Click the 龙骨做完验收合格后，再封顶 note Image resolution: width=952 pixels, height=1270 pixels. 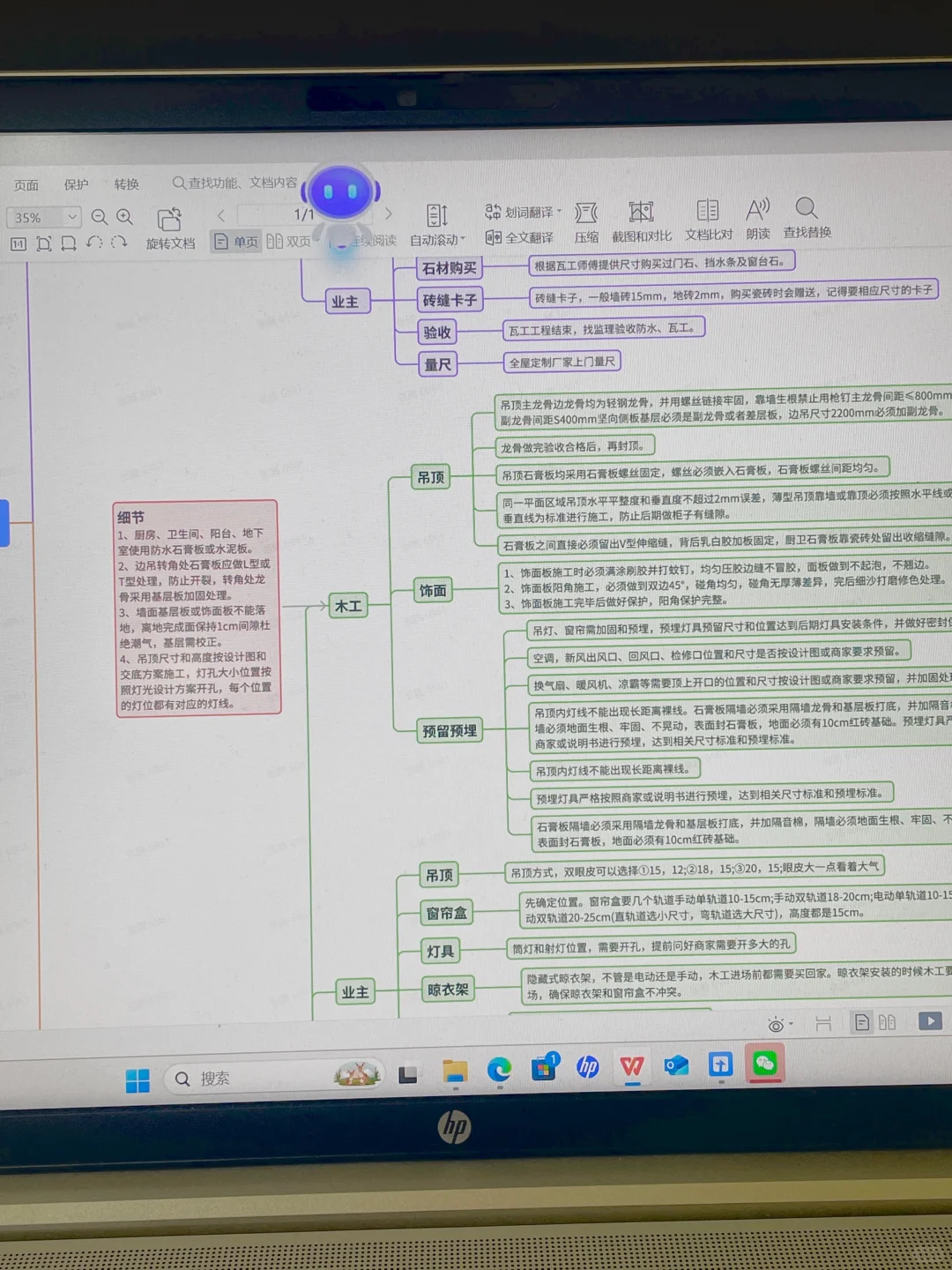pyautogui.click(x=575, y=446)
